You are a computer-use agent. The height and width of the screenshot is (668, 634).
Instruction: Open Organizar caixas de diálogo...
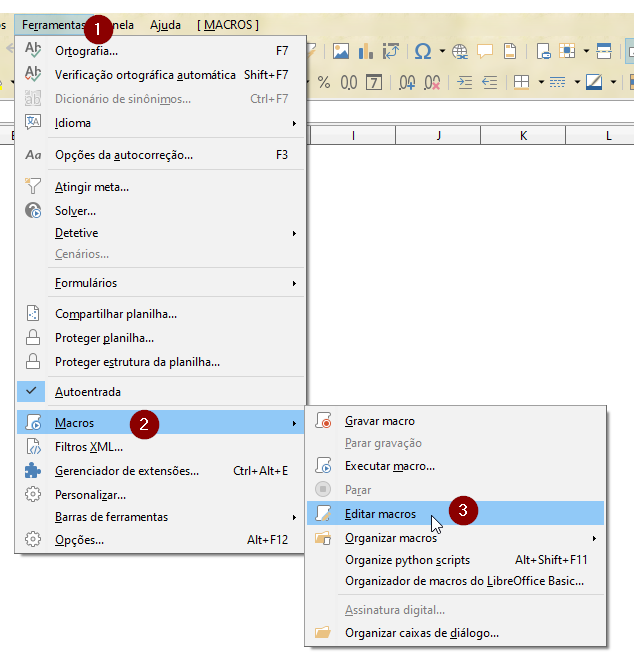pos(455,633)
